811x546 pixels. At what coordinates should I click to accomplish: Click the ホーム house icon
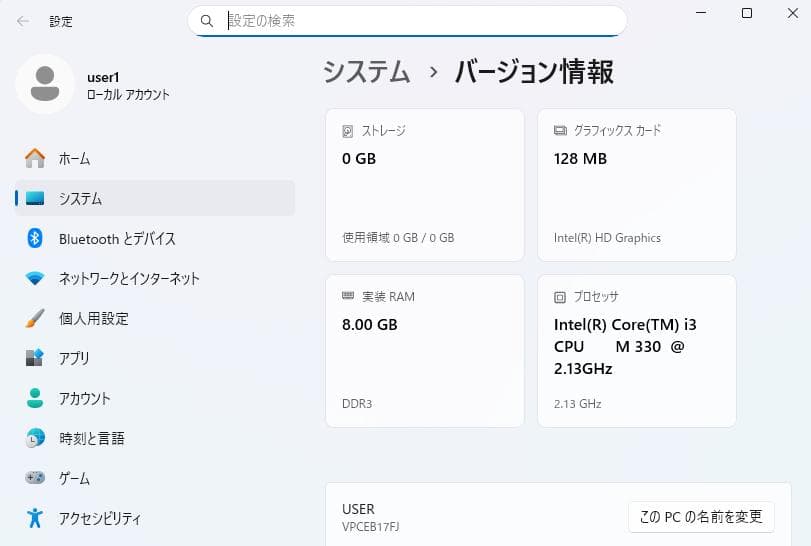pos(35,158)
